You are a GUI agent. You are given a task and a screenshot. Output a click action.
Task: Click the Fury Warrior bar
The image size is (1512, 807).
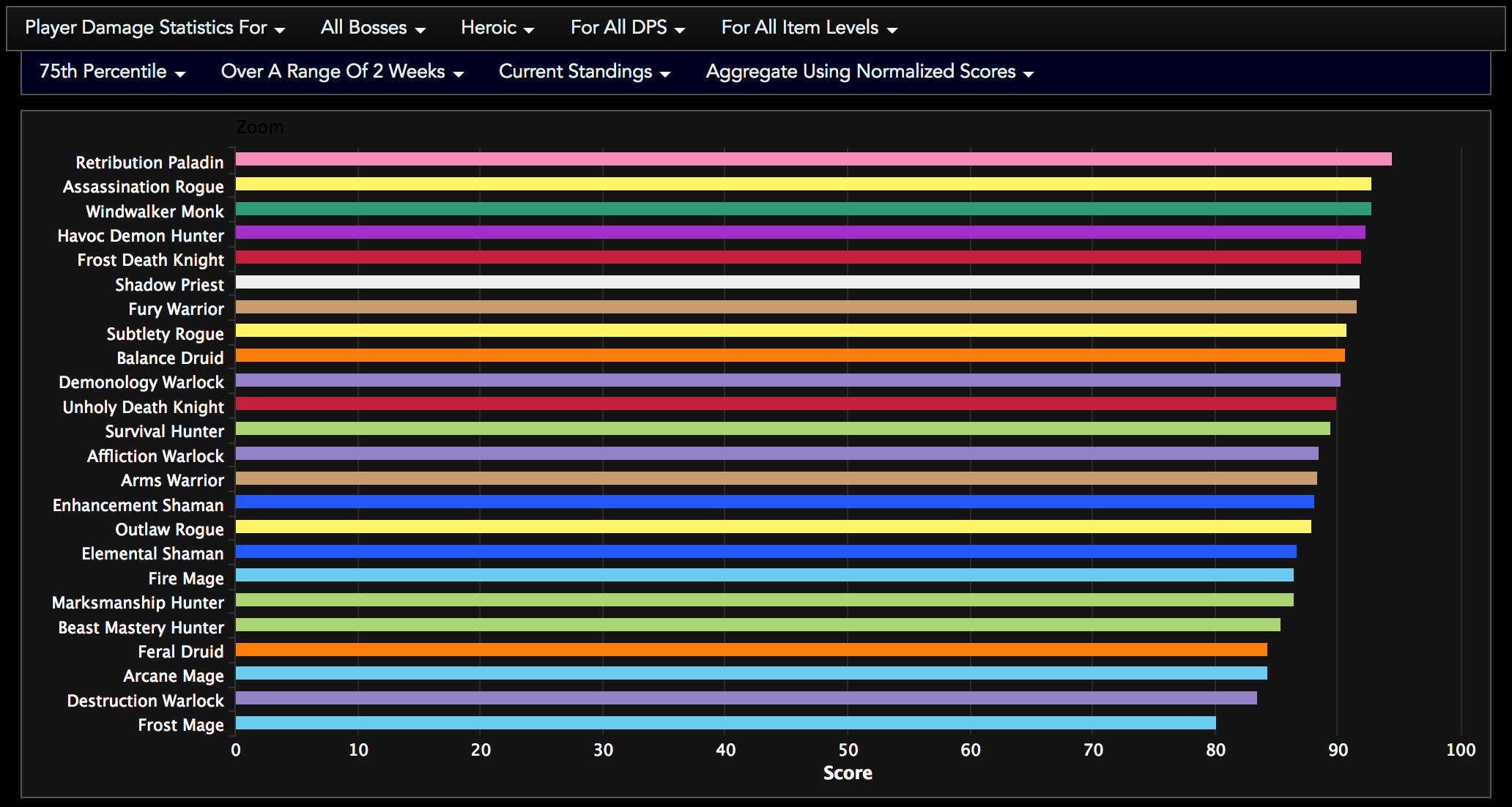(x=796, y=307)
